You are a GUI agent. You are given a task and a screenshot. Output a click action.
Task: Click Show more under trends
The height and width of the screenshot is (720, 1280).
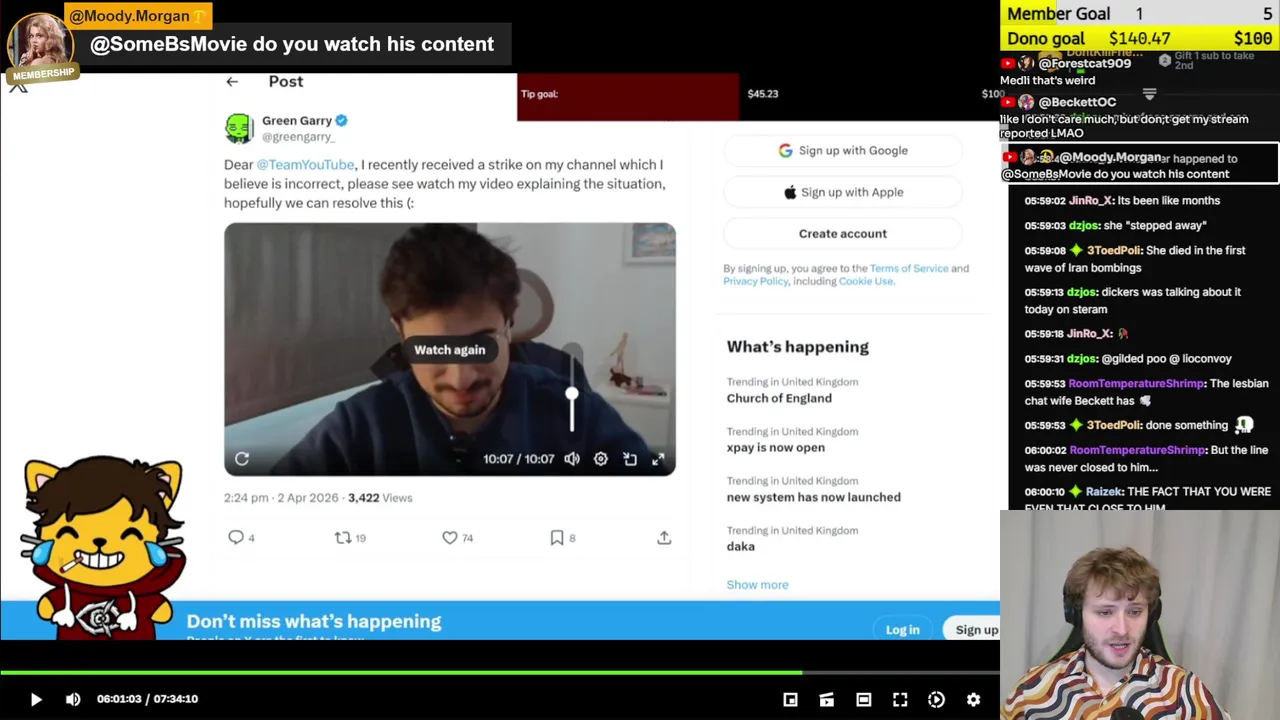(757, 585)
